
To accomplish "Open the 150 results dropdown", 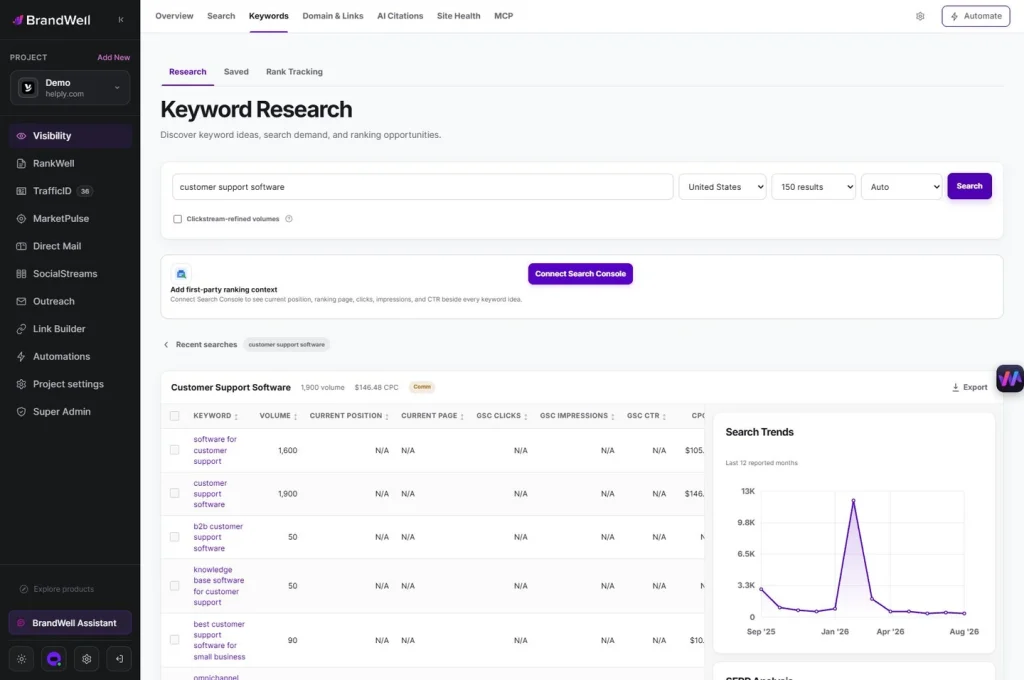I will tap(813, 187).
